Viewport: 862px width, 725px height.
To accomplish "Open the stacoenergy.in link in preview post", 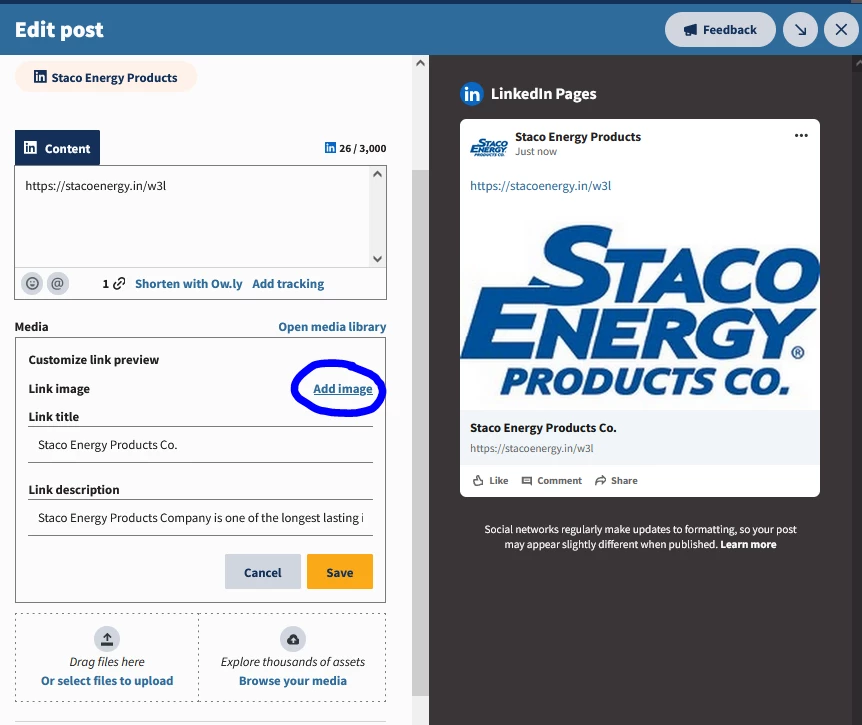I will 540,186.
